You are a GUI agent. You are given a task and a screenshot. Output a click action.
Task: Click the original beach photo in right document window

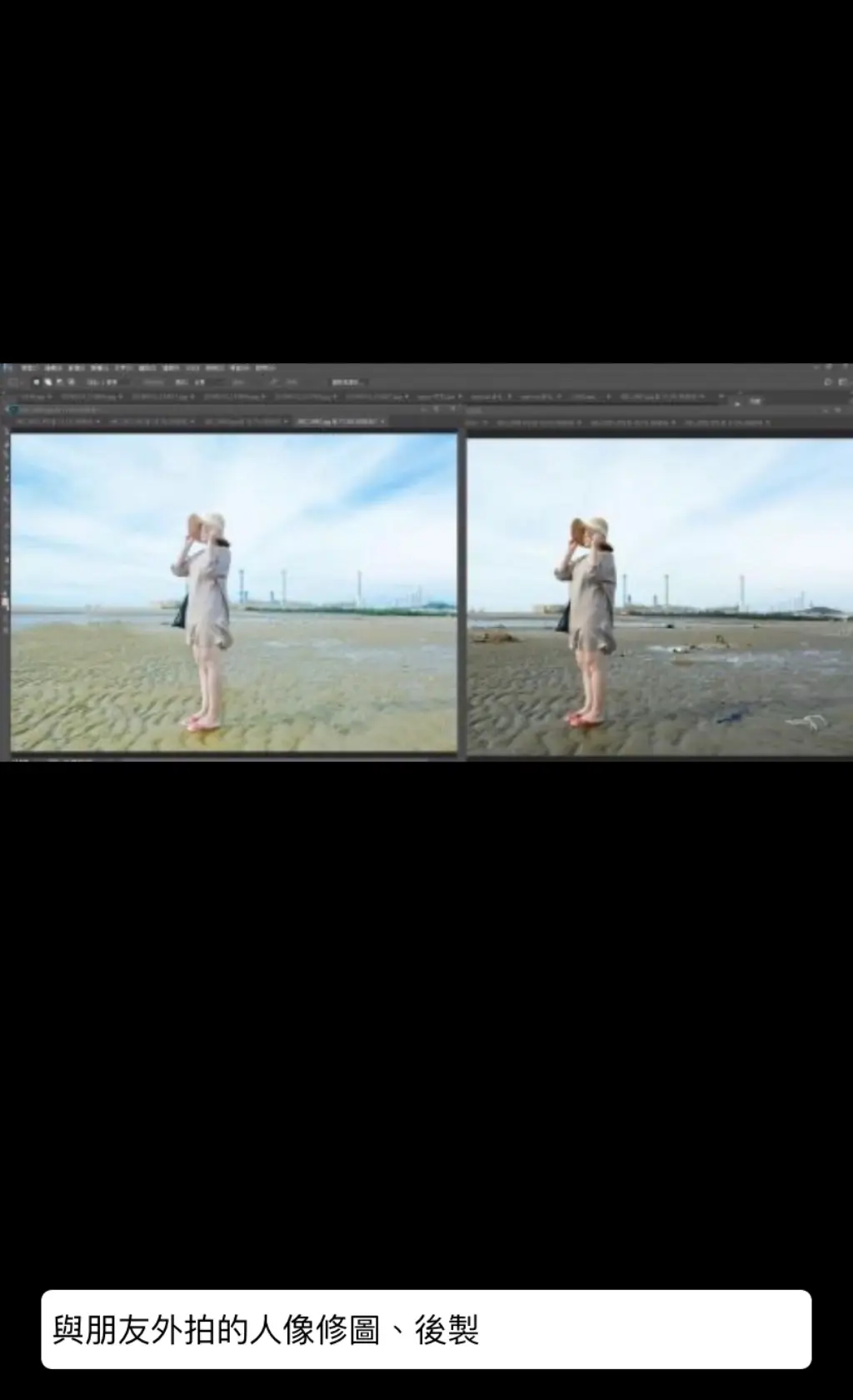tap(660, 596)
